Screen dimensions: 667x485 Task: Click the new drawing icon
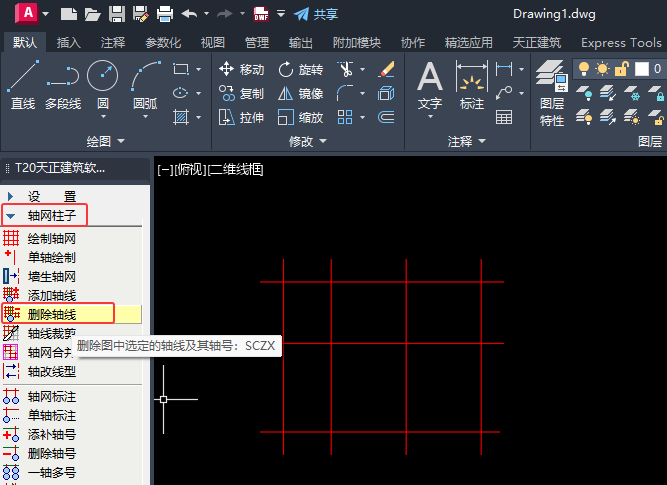(x=68, y=14)
